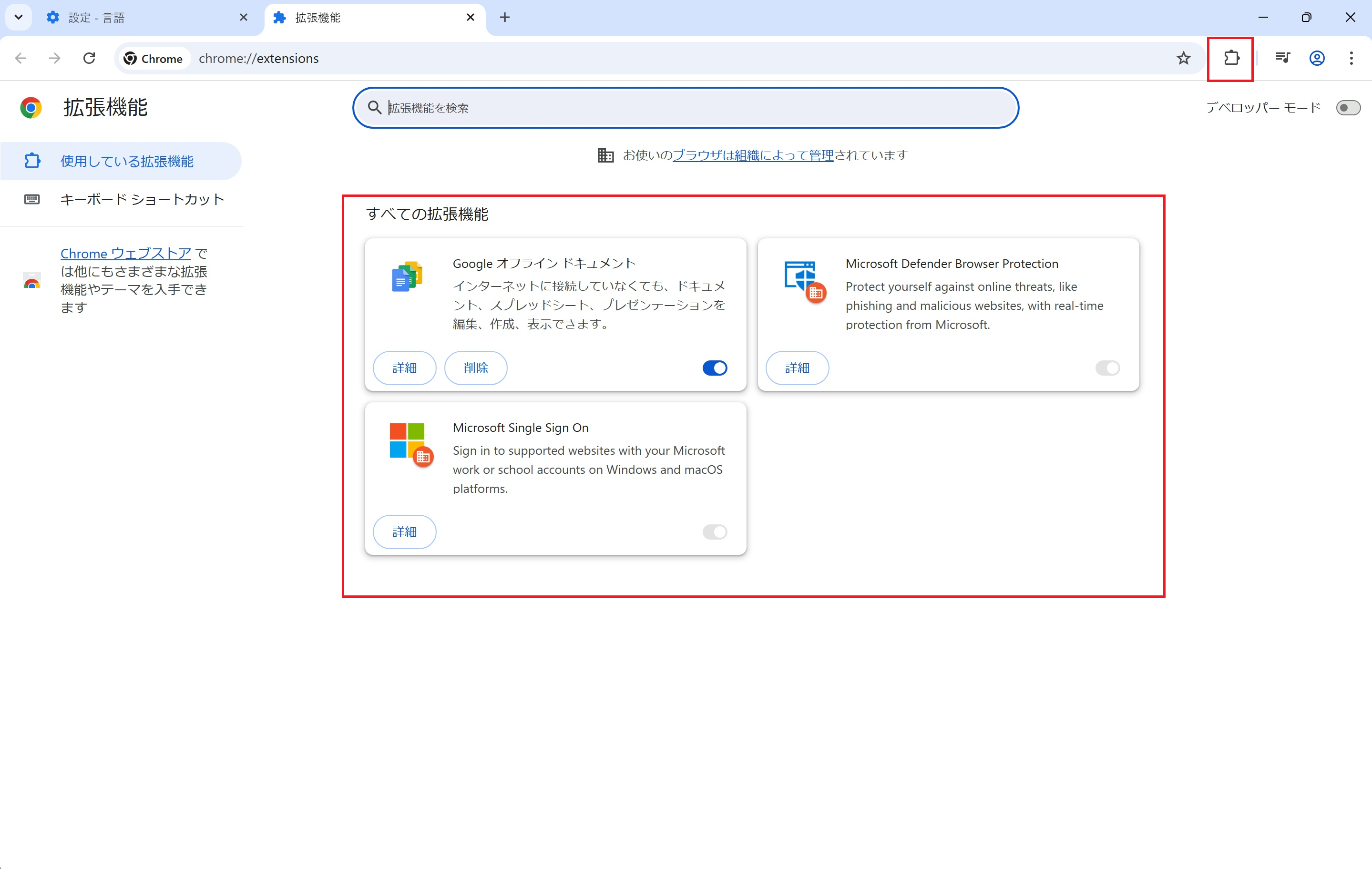1372x869 pixels.
Task: Disable Google オフライン ドキュメント toggle
Action: 715,368
